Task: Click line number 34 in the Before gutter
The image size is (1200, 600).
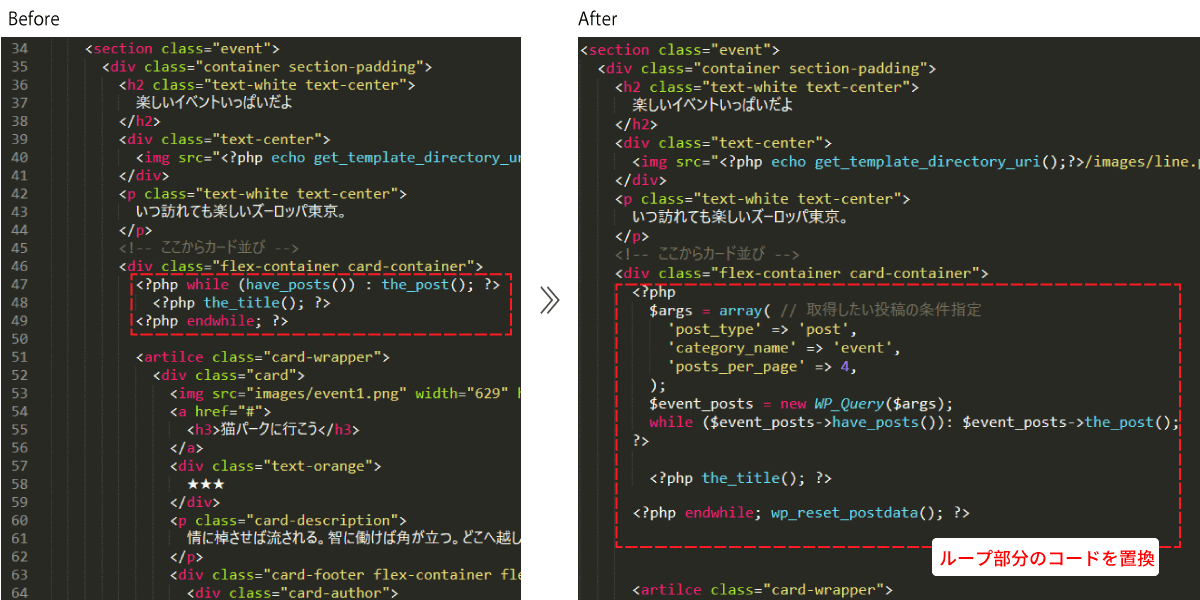Action: 18,48
